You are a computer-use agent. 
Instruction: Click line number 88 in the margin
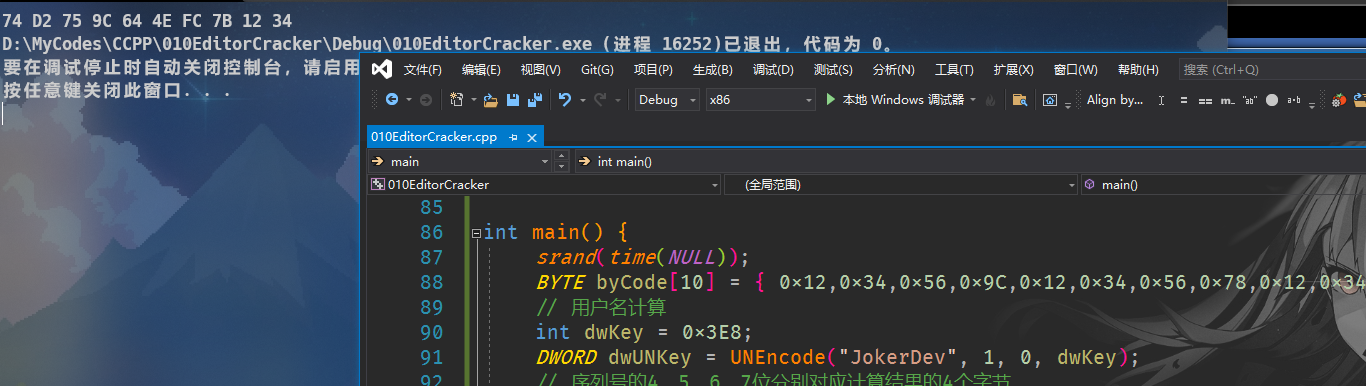[x=431, y=283]
